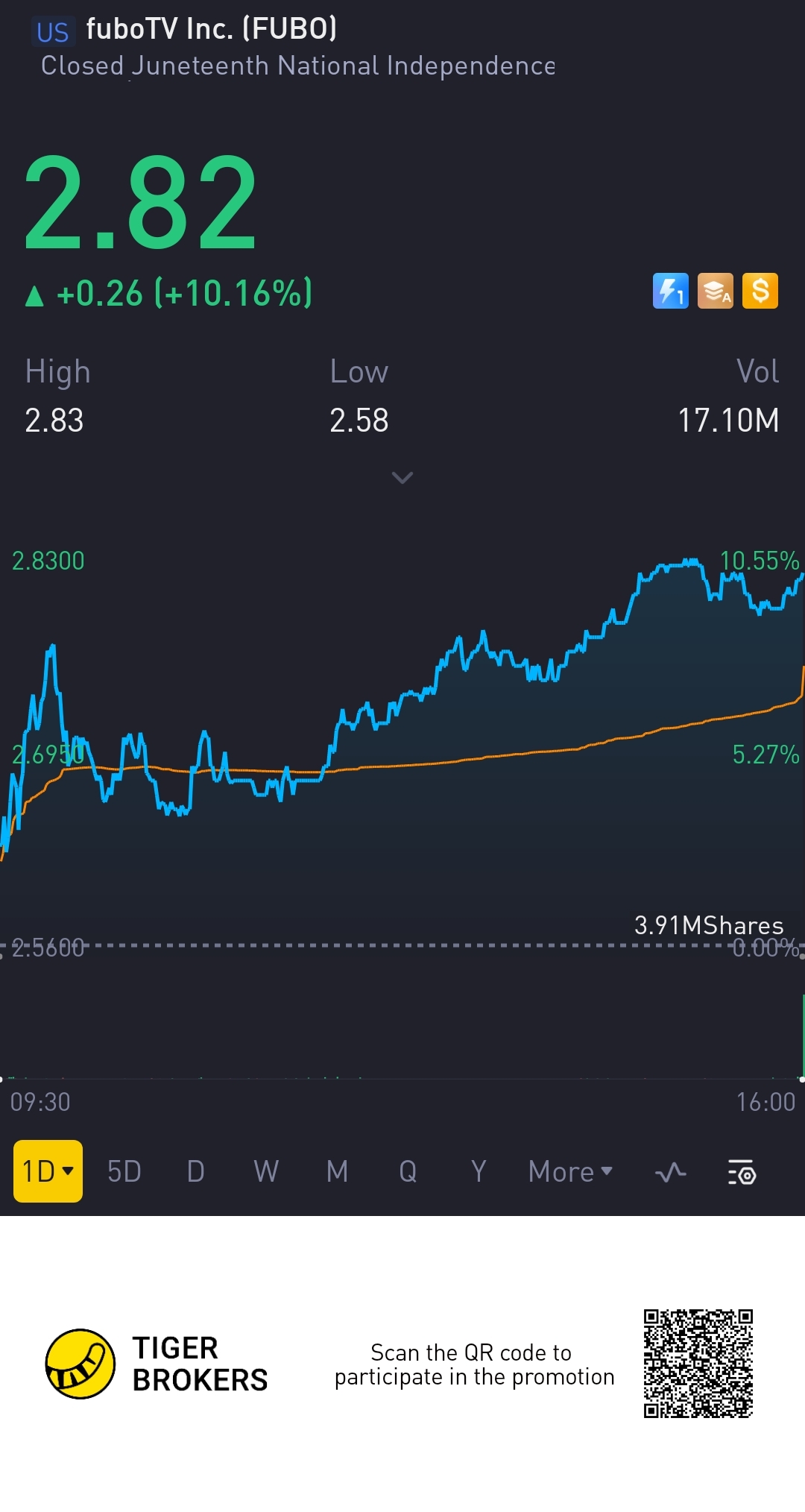Open the 1D timeframe dropdown
Viewport: 805px width, 1512px height.
[48, 1171]
